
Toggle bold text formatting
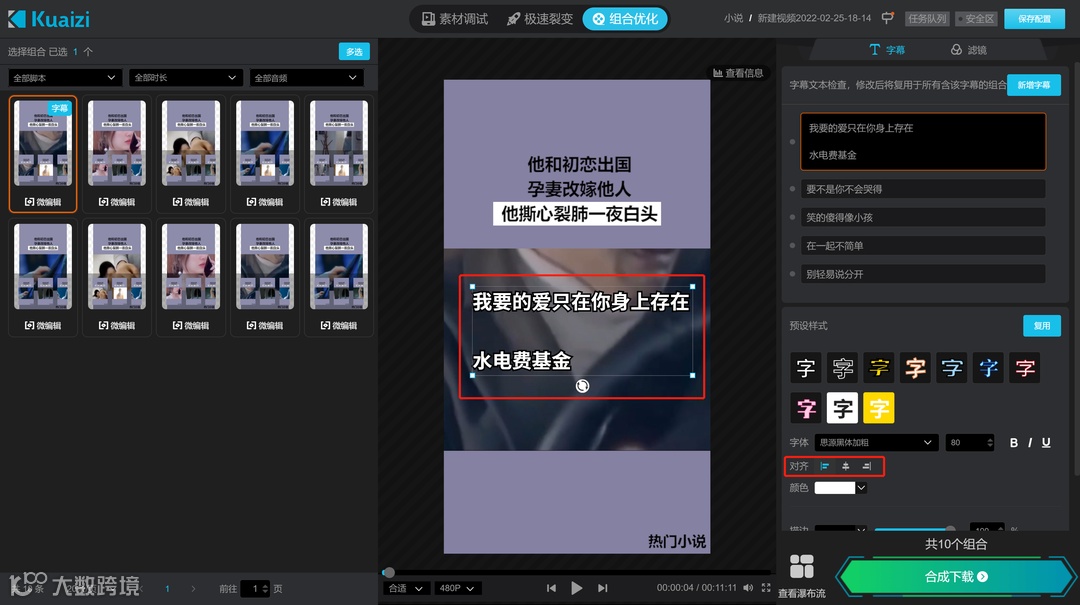(1013, 442)
